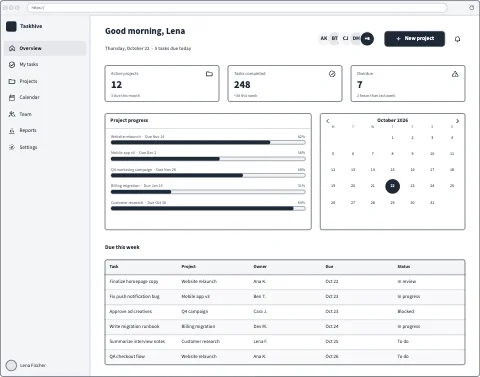Click Lena Fischer's profile avatar circle
The width and height of the screenshot is (480, 377).
tap(11, 365)
